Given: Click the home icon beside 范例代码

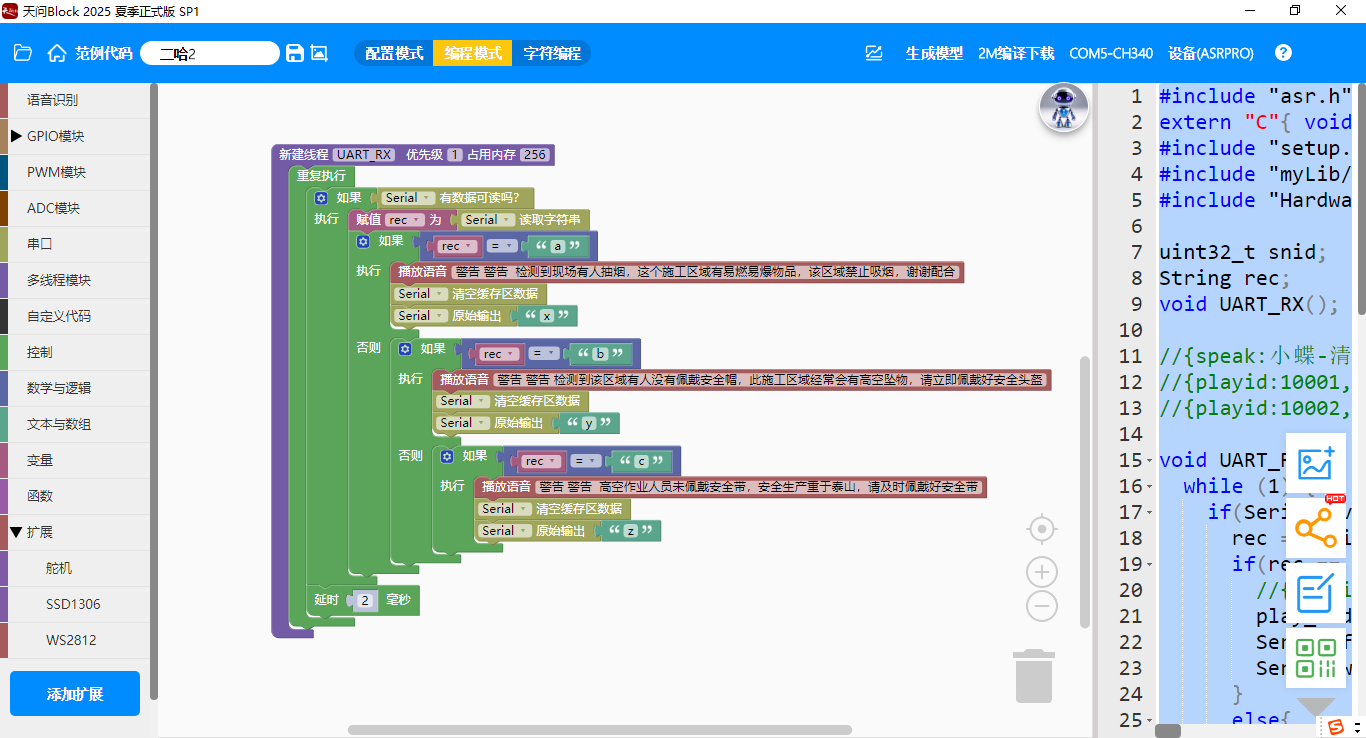Looking at the screenshot, I should point(57,53).
